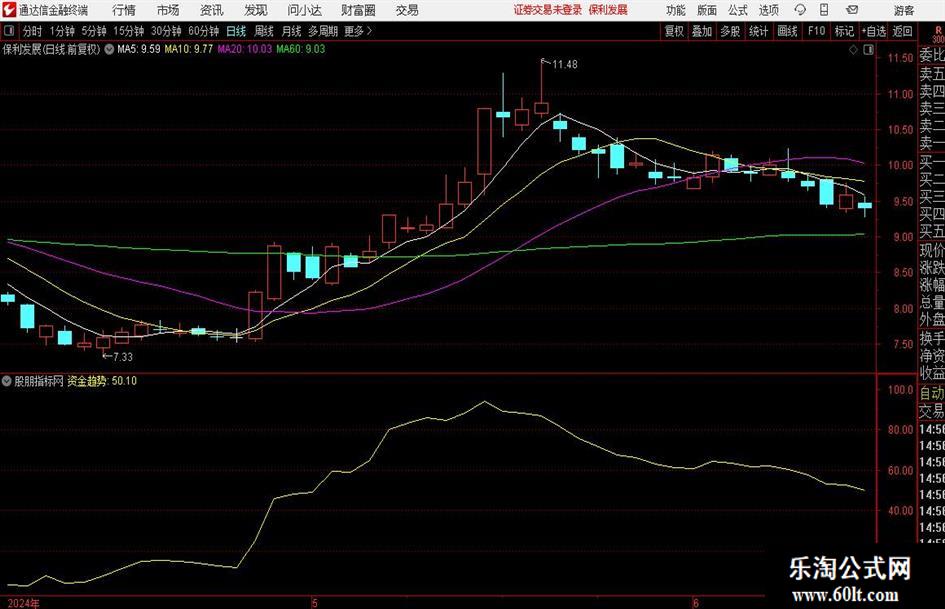Switch to the 月线 monthly tab
Viewport: 945px width, 609px height.
tap(292, 31)
